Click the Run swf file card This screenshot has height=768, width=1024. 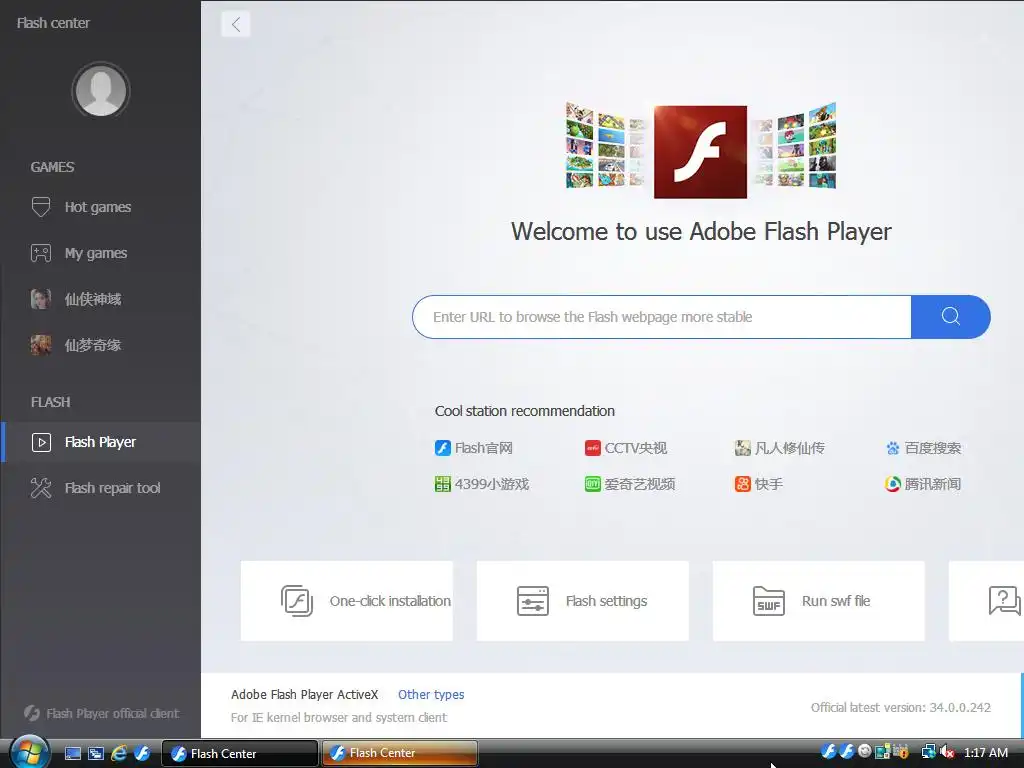coord(819,601)
